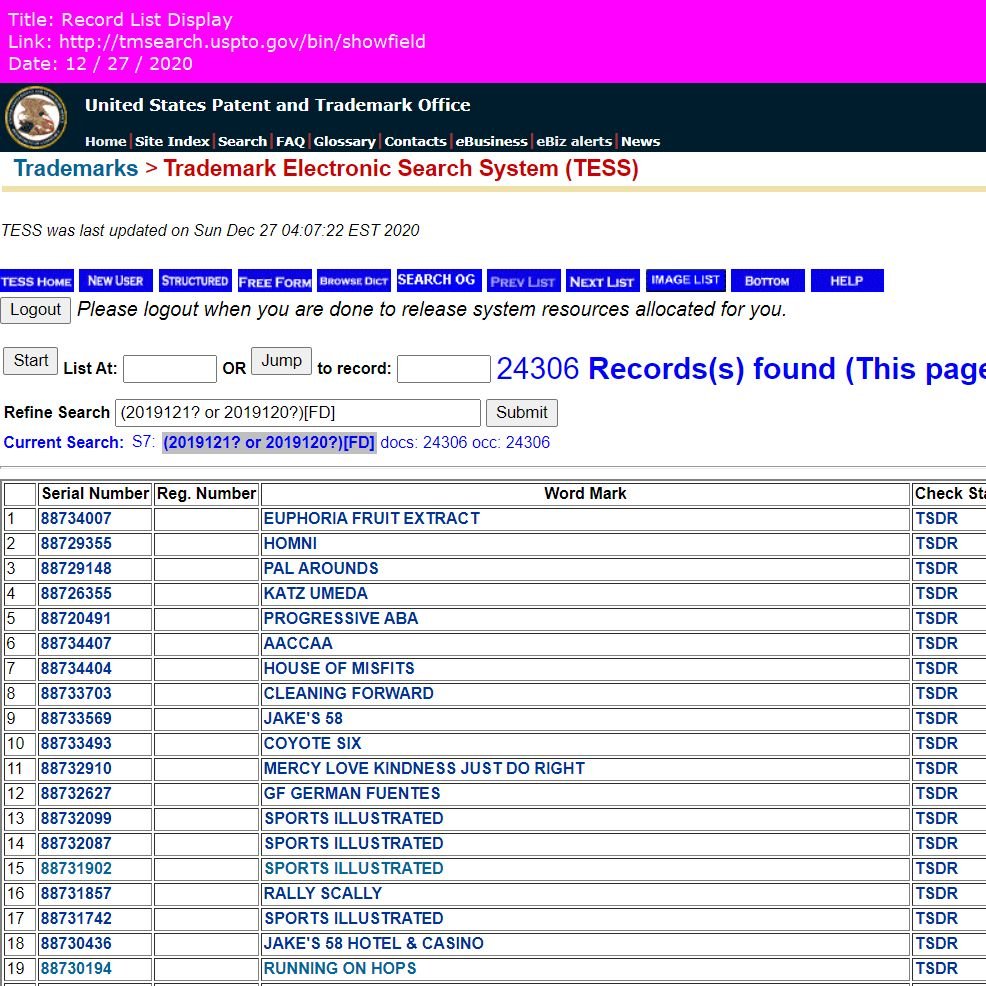The image size is (986, 986).
Task: Open EUPHORIA FRUIT EXTRACT word mark
Action: (x=372, y=519)
